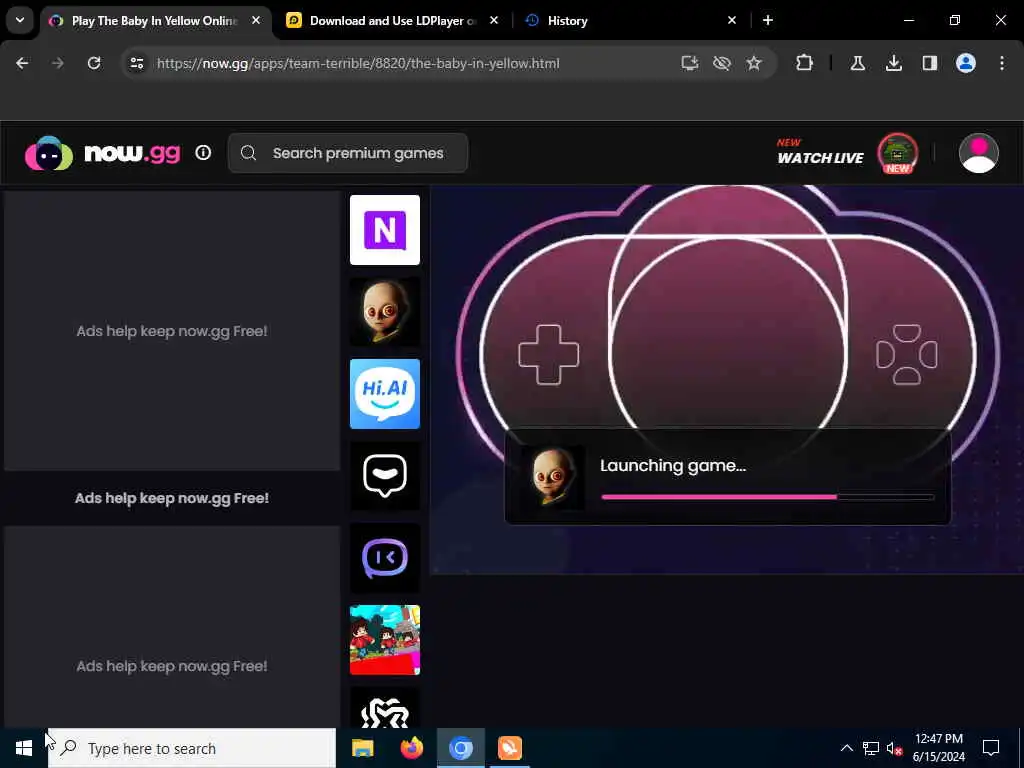Click the info icon beside now.gg logo
1024x768 pixels.
[x=203, y=153]
